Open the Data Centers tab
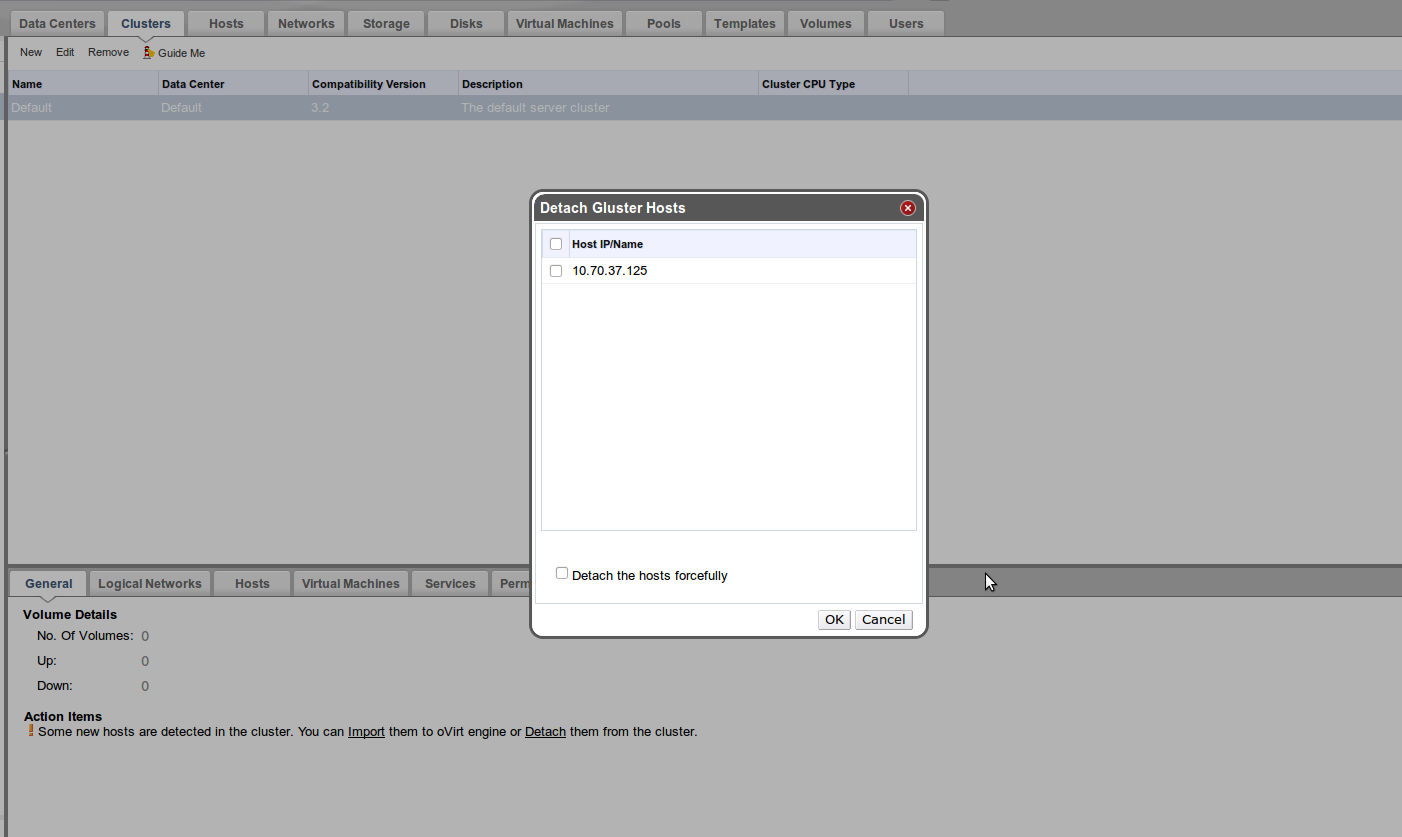Viewport: 1402px width, 837px height. (58, 23)
